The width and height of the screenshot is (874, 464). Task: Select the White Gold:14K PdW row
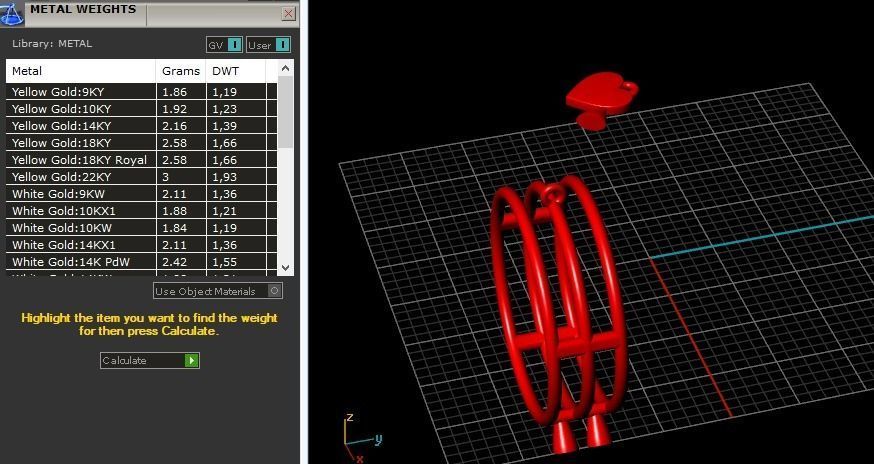pyautogui.click(x=142, y=262)
